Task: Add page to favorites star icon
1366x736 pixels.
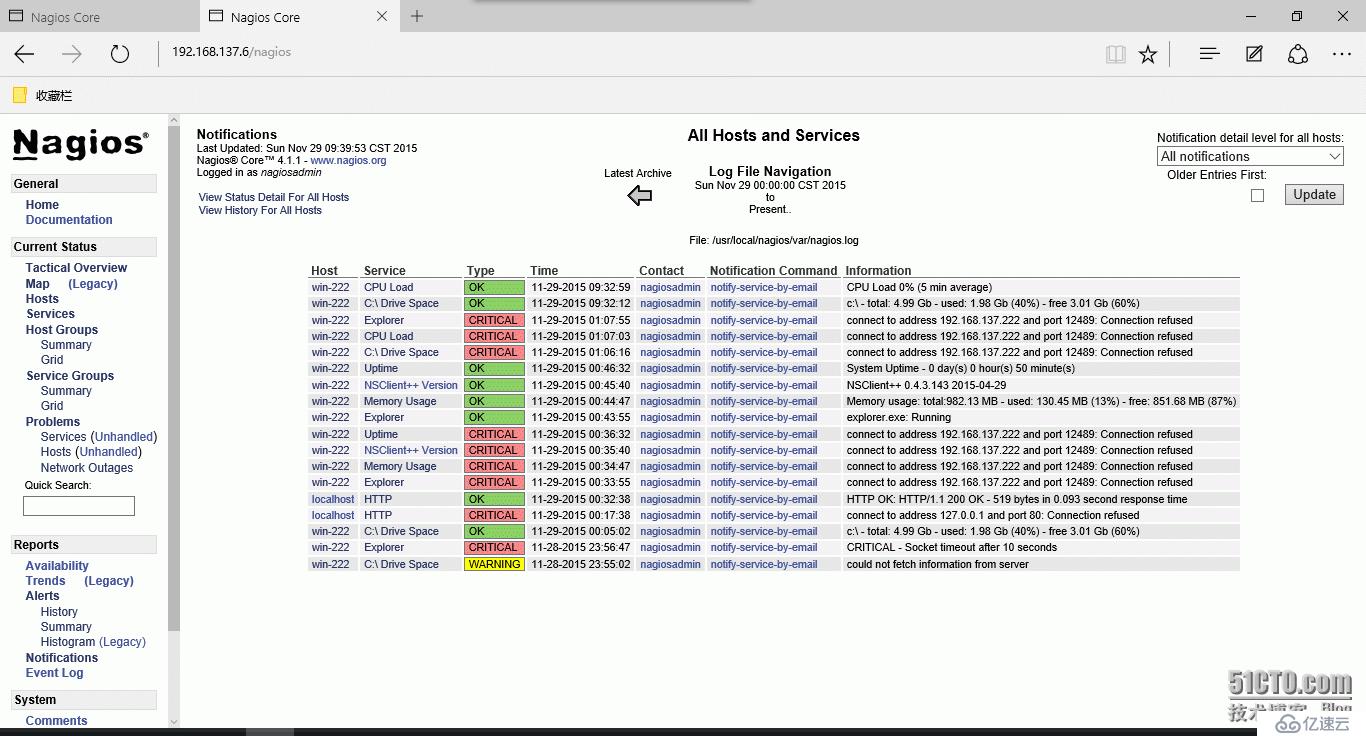Action: (1148, 54)
